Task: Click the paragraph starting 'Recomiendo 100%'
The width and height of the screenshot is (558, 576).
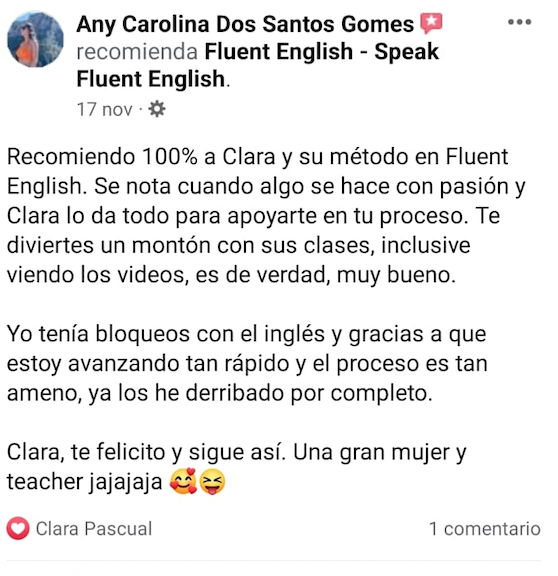Action: click(266, 216)
